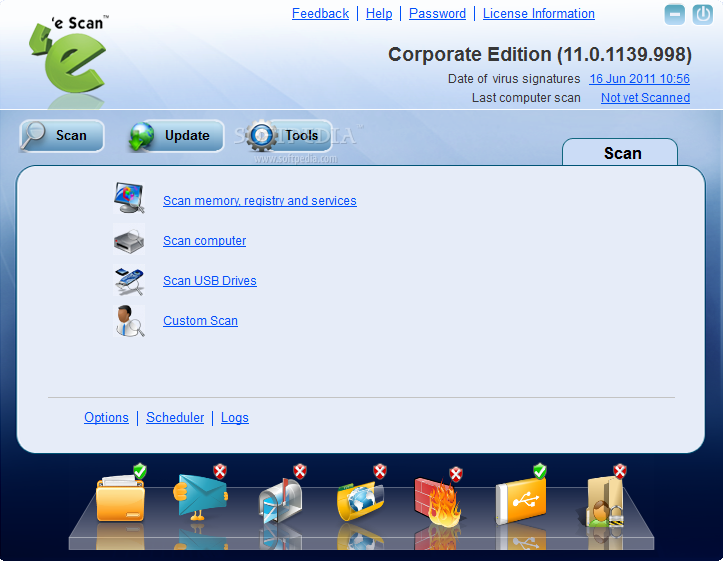This screenshot has height=561, width=723.
Task: Open the Tools toolbar button
Action: click(289, 136)
